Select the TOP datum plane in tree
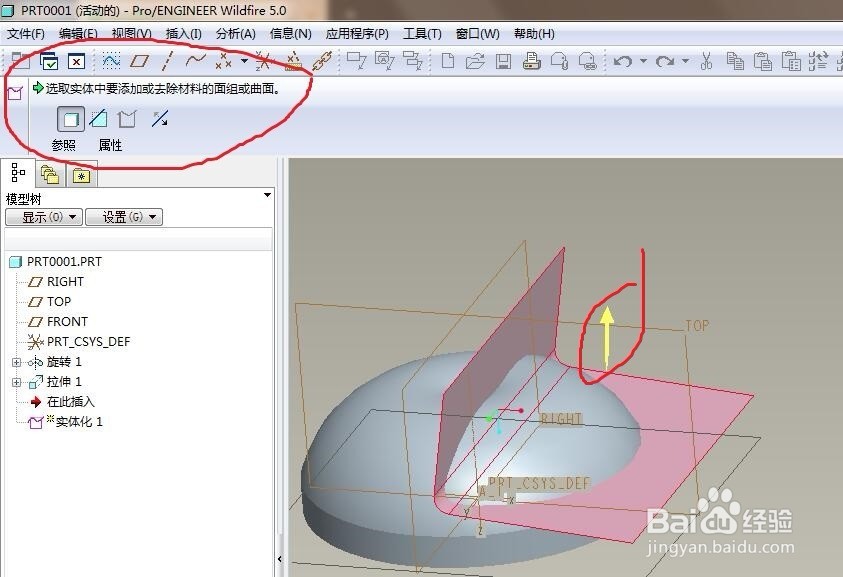The image size is (843, 577). point(49,302)
